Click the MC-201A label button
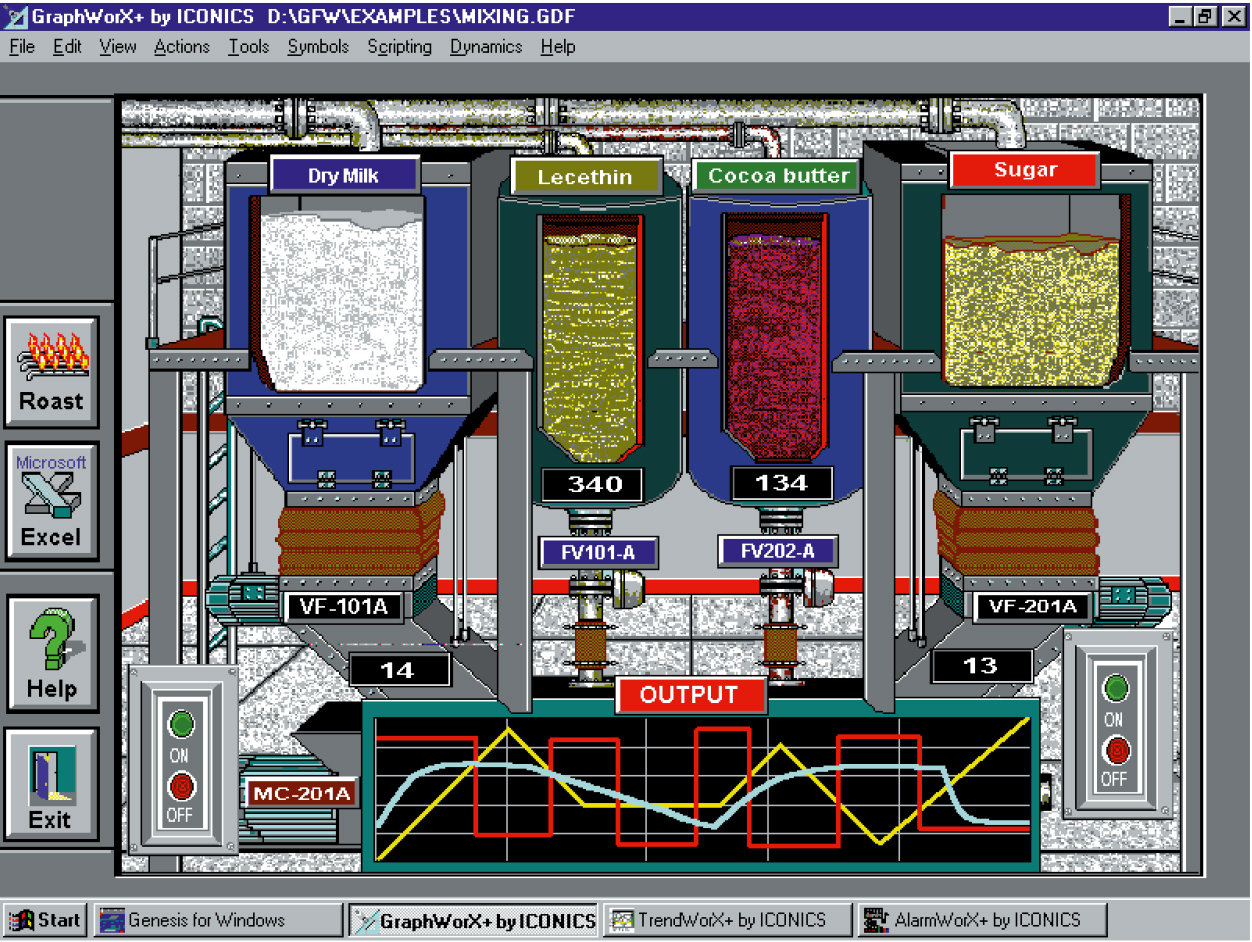This screenshot has width=1252, height=942. [x=301, y=794]
